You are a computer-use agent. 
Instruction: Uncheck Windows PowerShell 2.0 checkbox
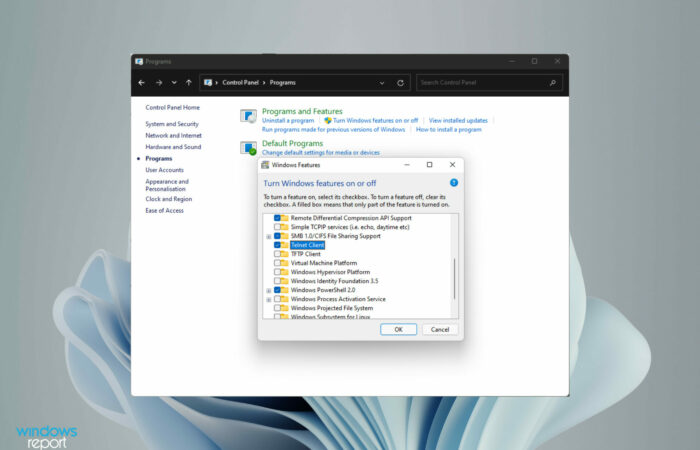277,290
